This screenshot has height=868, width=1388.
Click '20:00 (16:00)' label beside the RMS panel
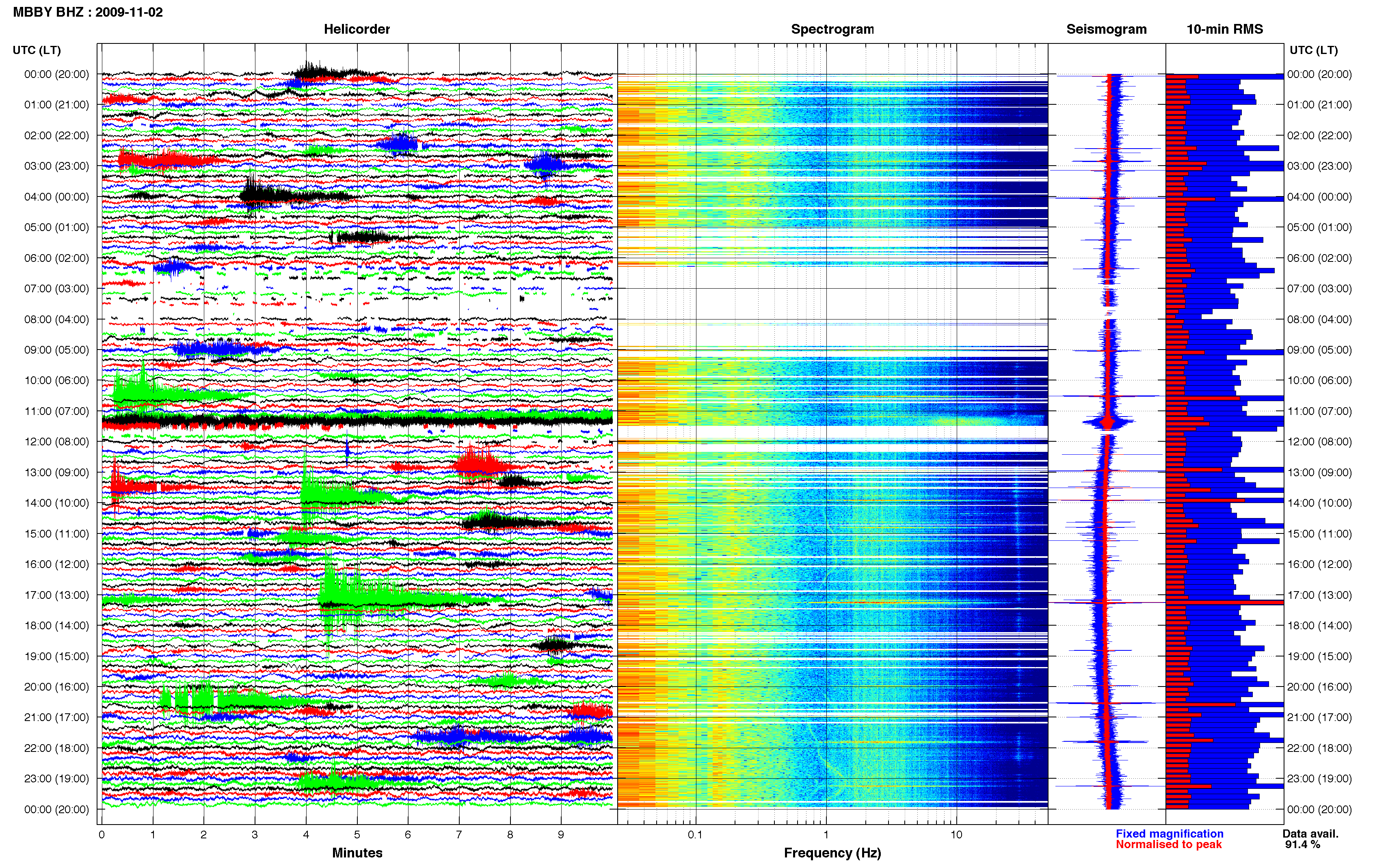point(1319,687)
